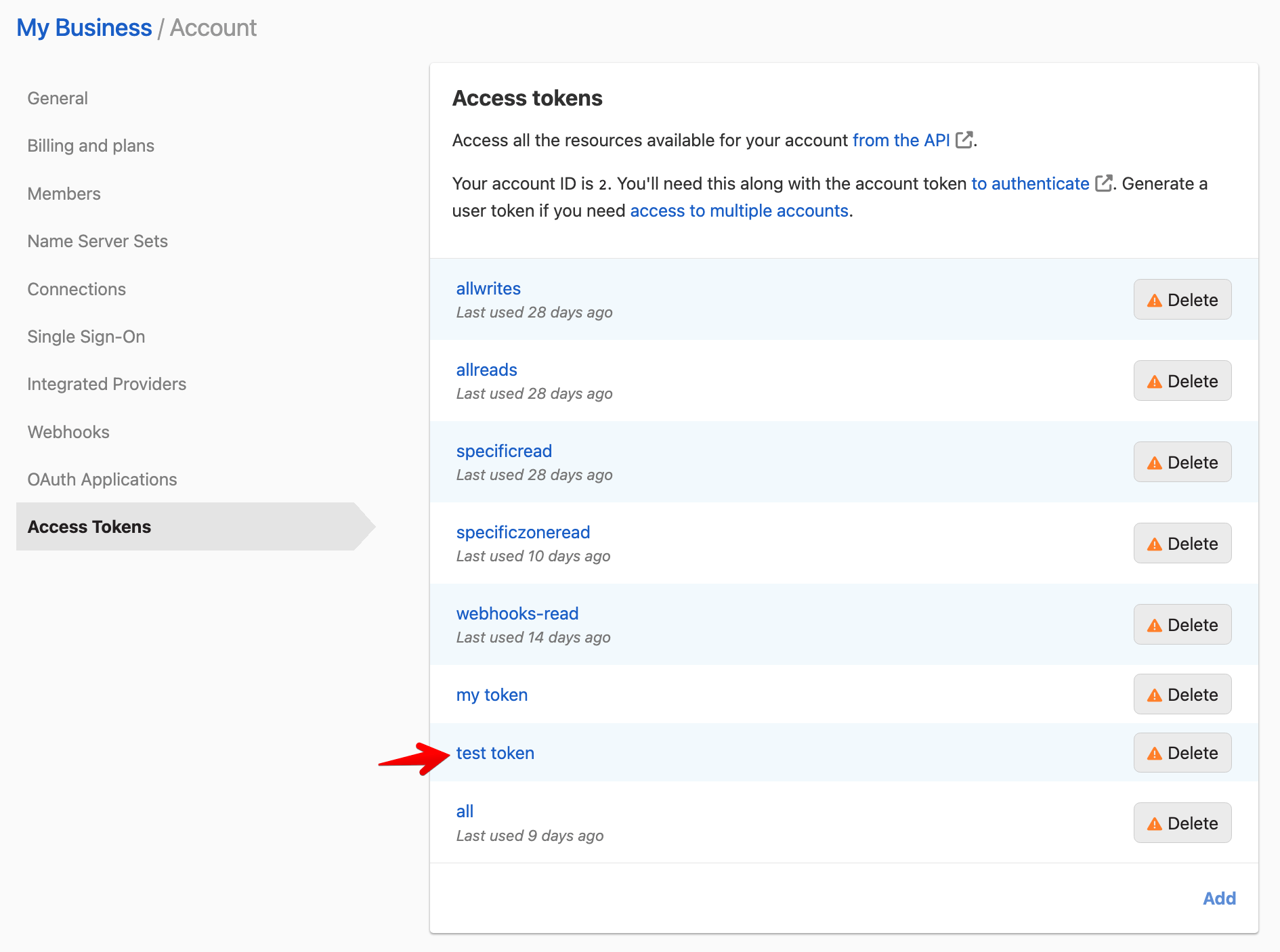Open the specificzoneread token
Viewport: 1280px width, 952px height.
point(523,532)
